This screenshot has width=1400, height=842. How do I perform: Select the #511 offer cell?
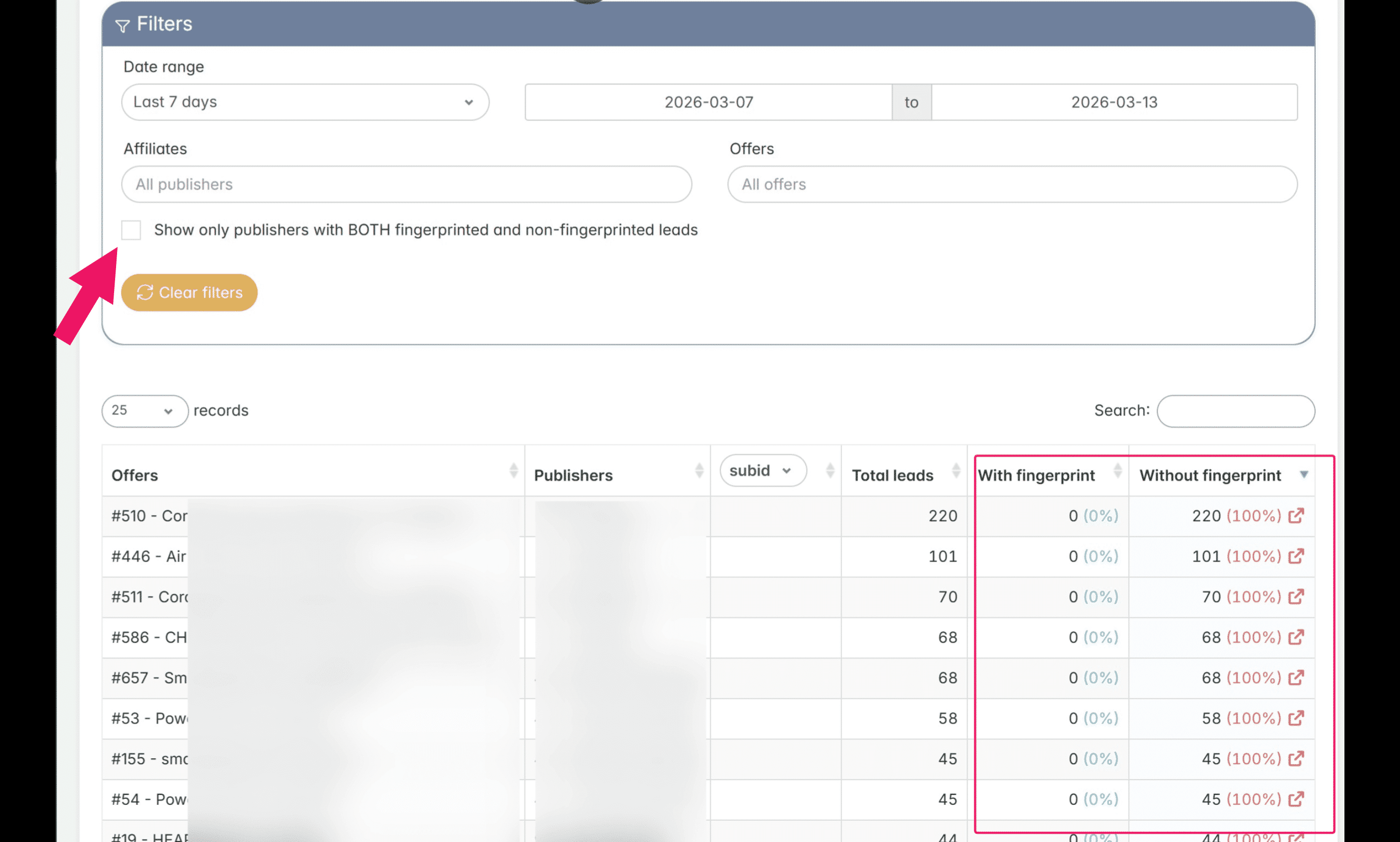click(x=313, y=597)
